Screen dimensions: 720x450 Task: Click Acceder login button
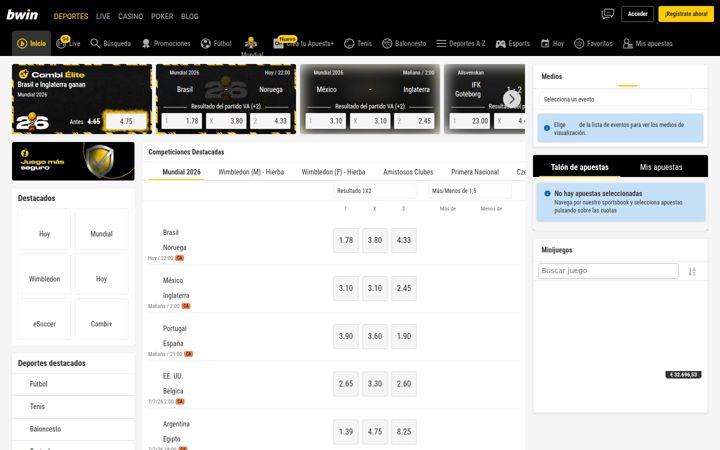pyautogui.click(x=637, y=14)
